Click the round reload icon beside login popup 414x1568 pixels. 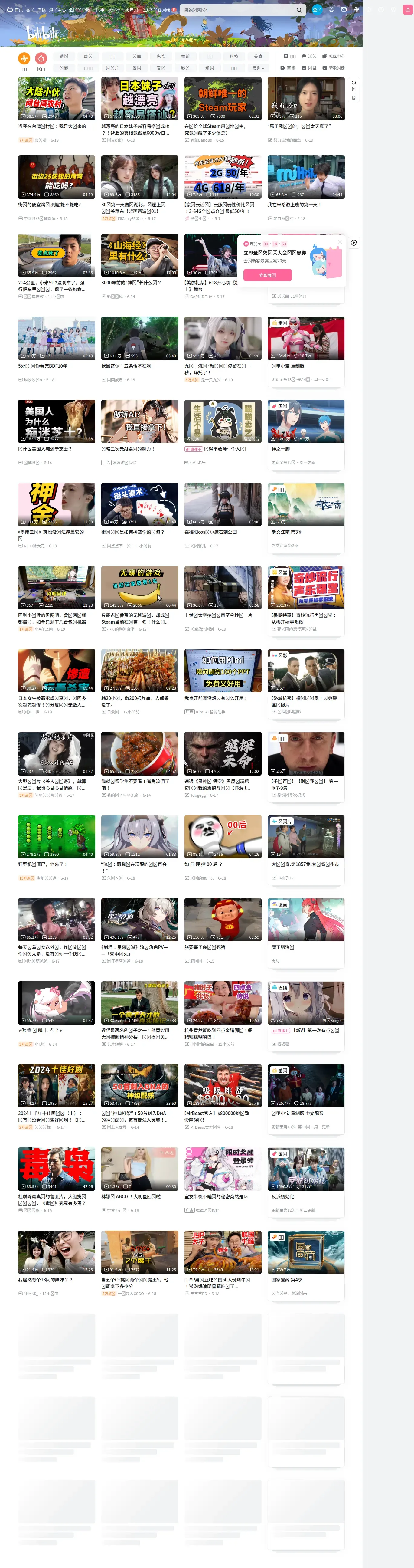click(354, 242)
